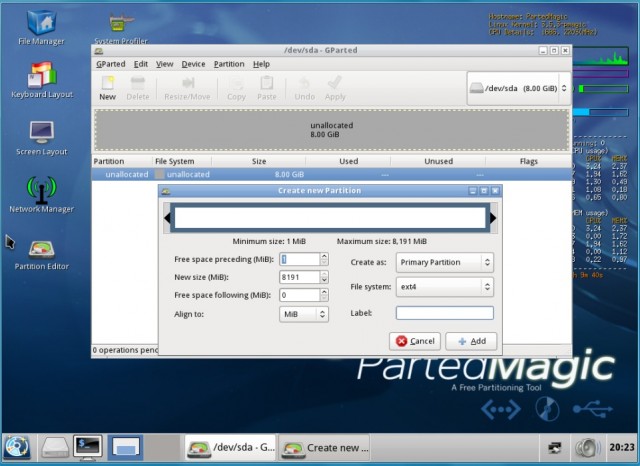
Task: Open the View menu
Action: point(164,64)
